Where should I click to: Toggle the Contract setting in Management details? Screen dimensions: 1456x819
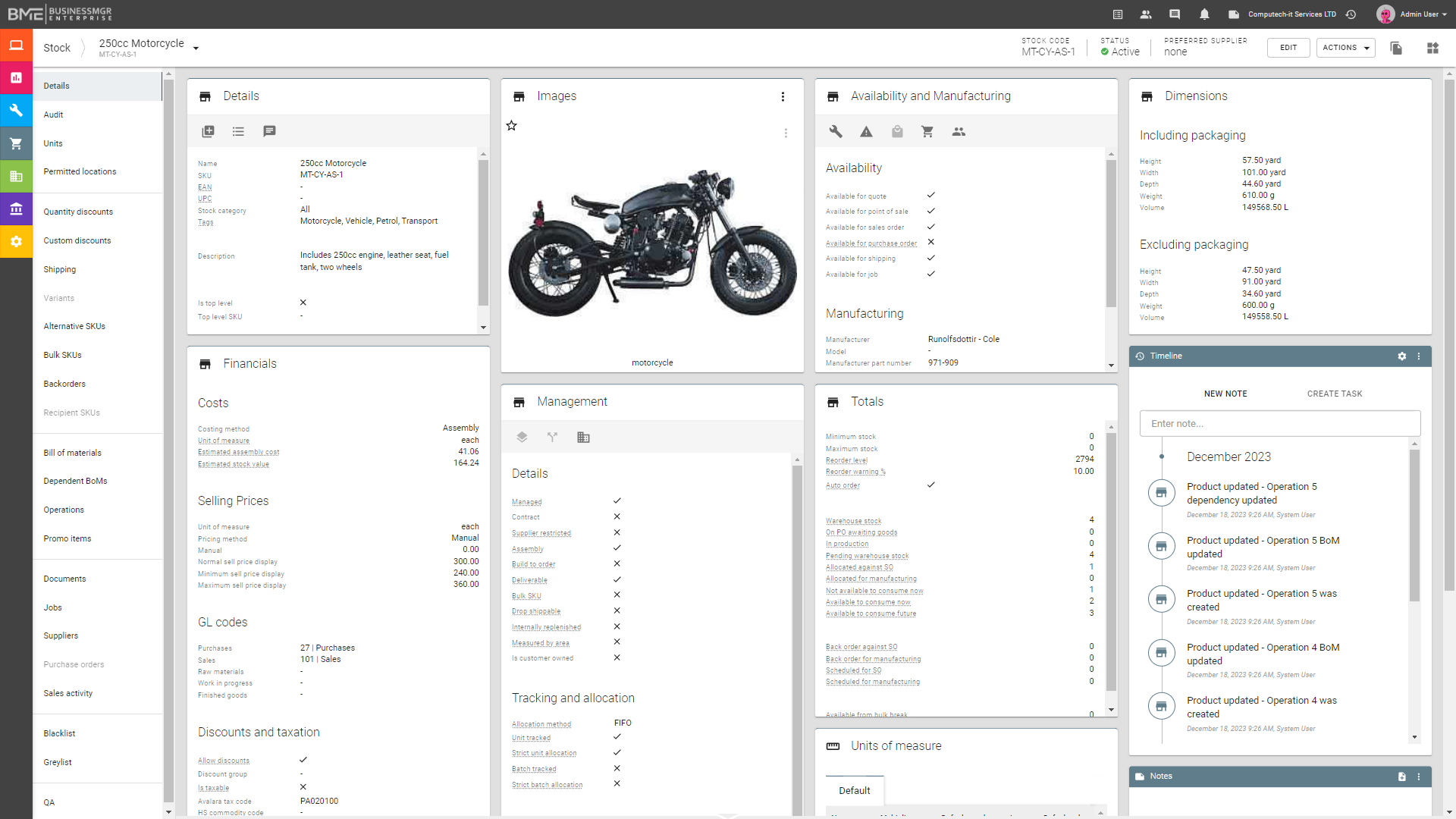pos(617,516)
